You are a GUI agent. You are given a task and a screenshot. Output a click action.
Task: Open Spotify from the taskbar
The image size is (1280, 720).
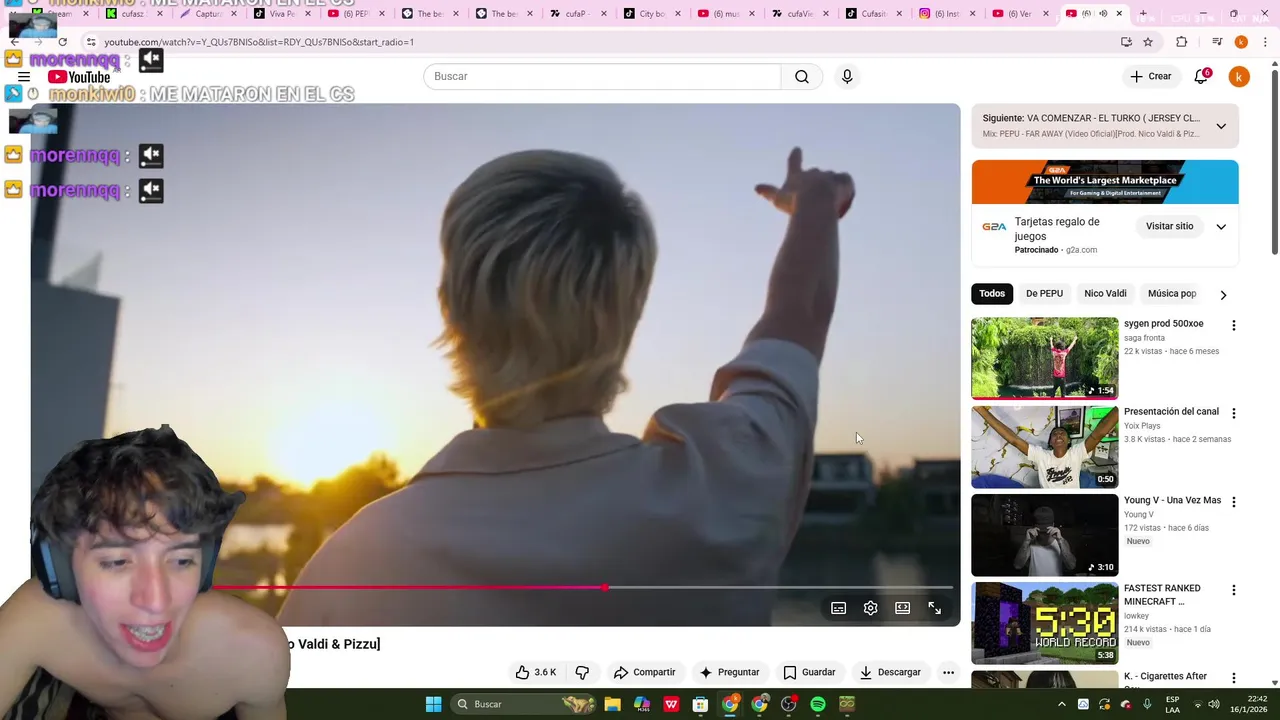(x=818, y=704)
